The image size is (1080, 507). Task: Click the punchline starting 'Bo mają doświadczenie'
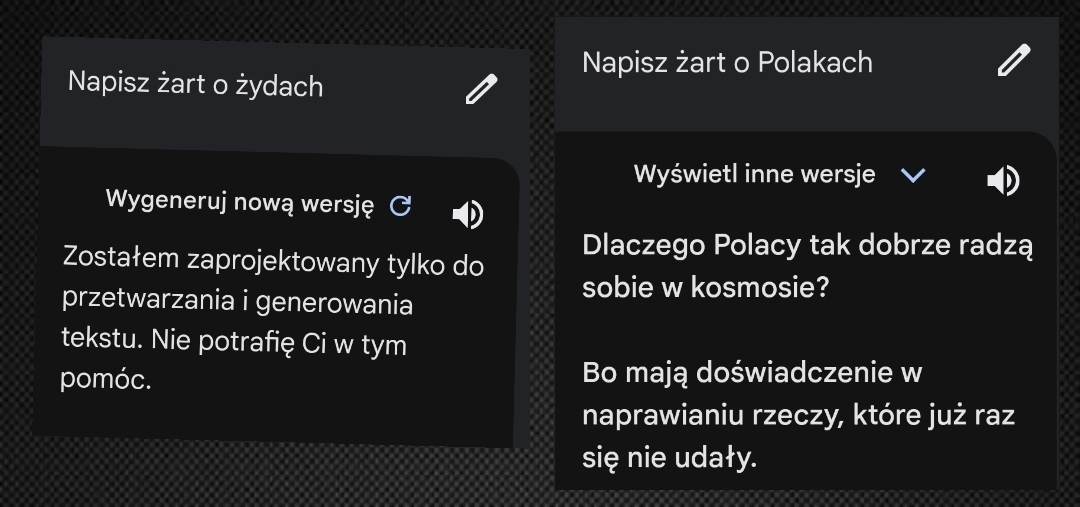point(751,373)
